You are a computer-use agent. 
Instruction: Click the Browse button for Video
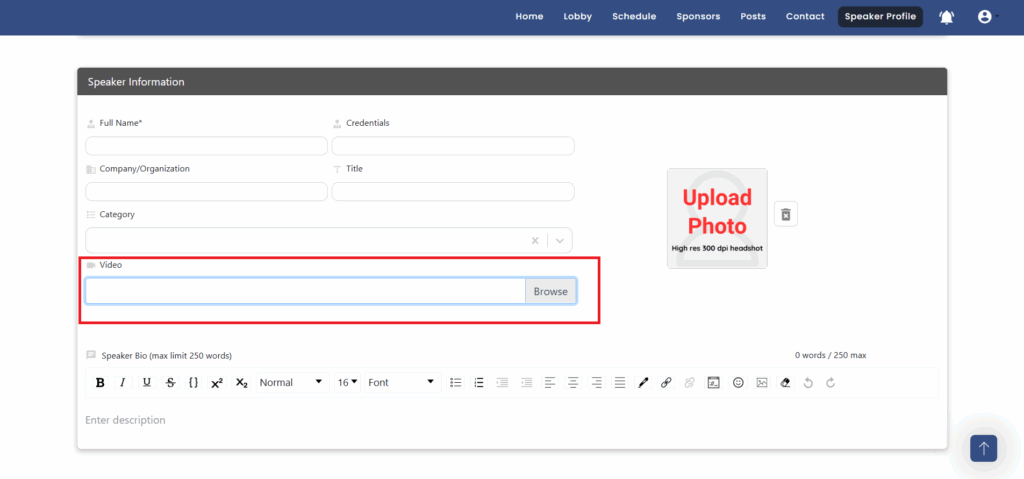[x=550, y=292]
